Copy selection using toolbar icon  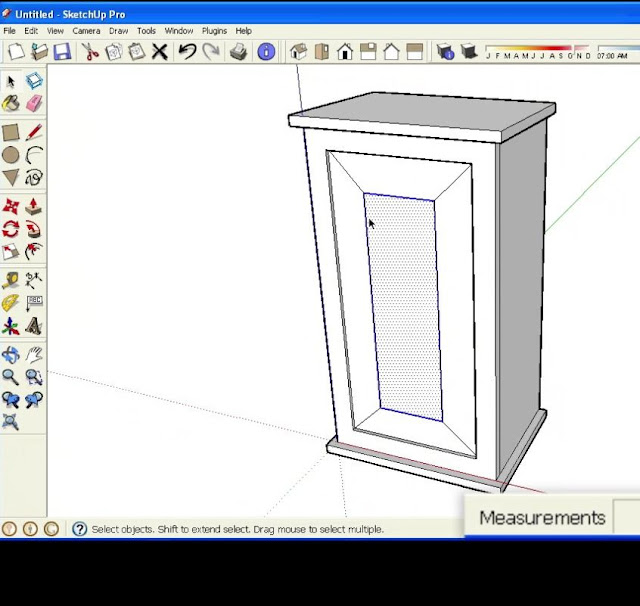[x=113, y=52]
